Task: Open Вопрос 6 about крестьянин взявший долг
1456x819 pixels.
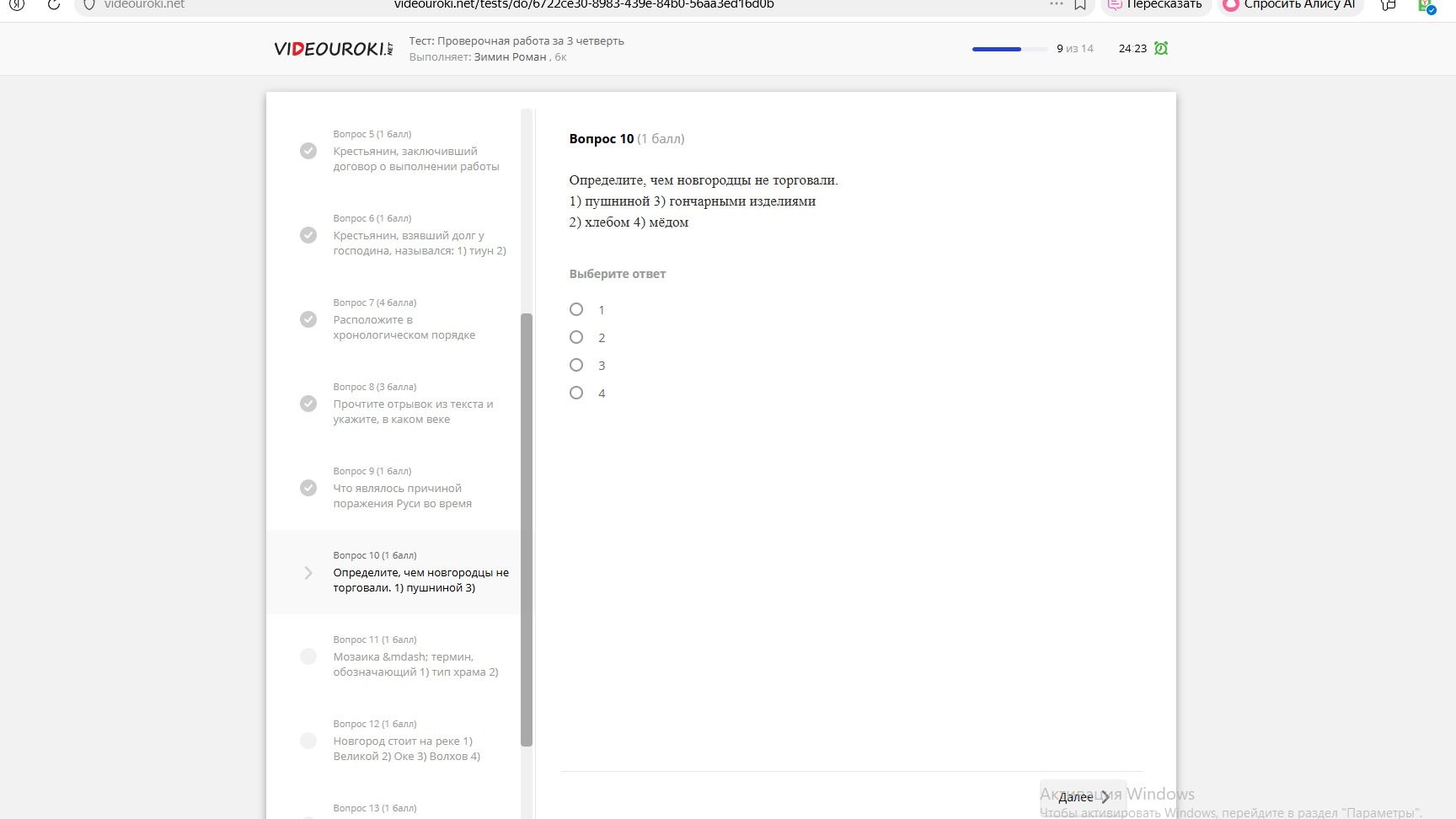Action: pos(393,235)
